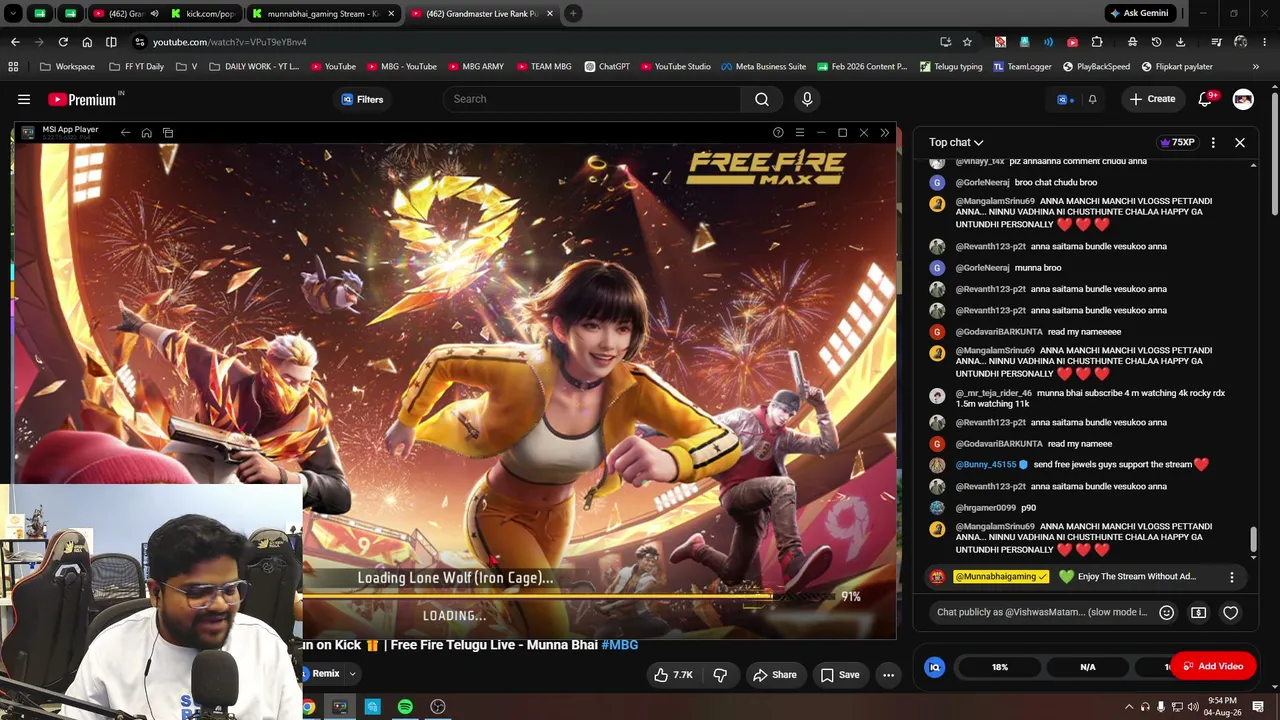Open Chrome from the stream taskbar

pyautogui.click(x=308, y=707)
